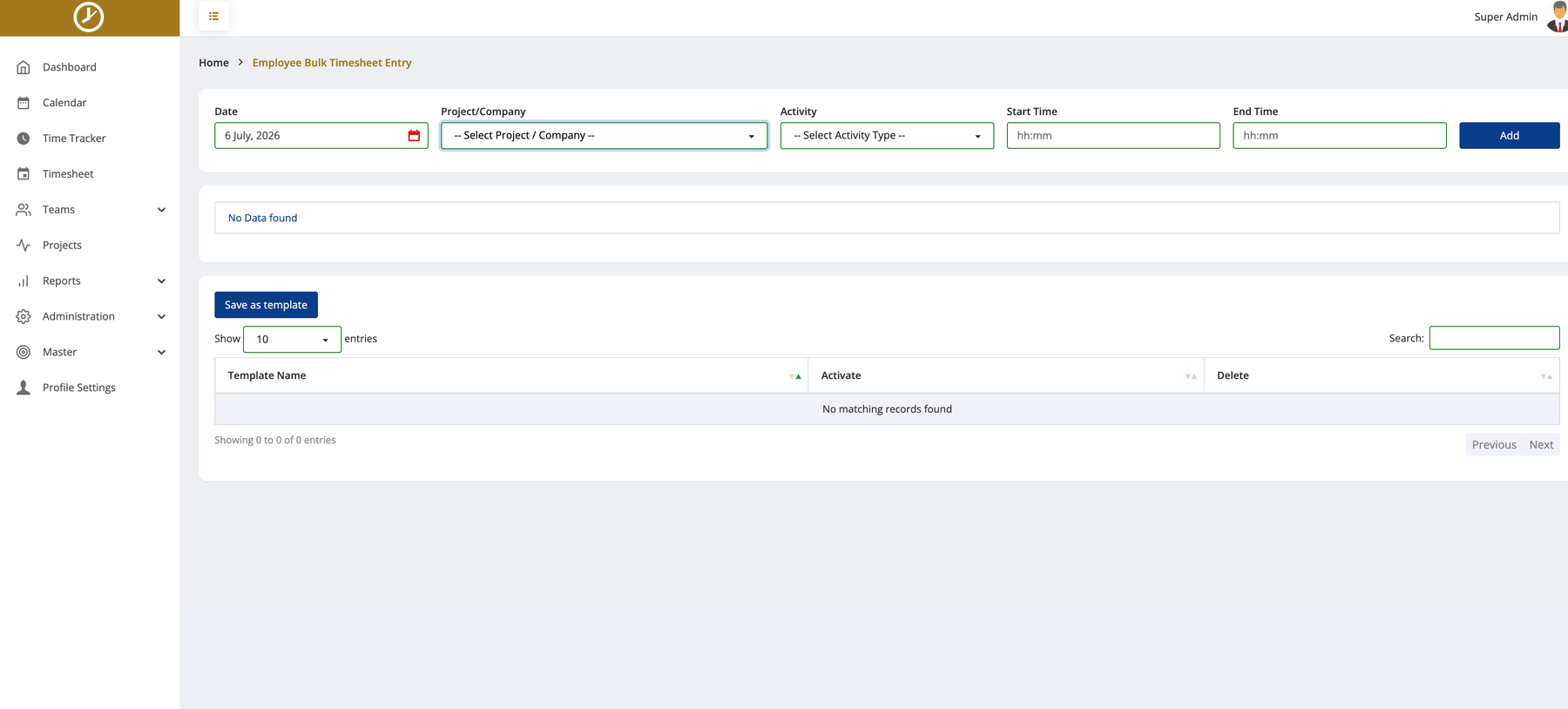Click the template Search box

pos(1495,338)
